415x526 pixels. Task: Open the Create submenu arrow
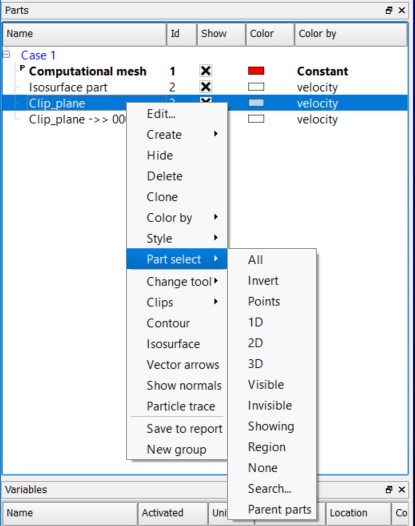coord(216,134)
